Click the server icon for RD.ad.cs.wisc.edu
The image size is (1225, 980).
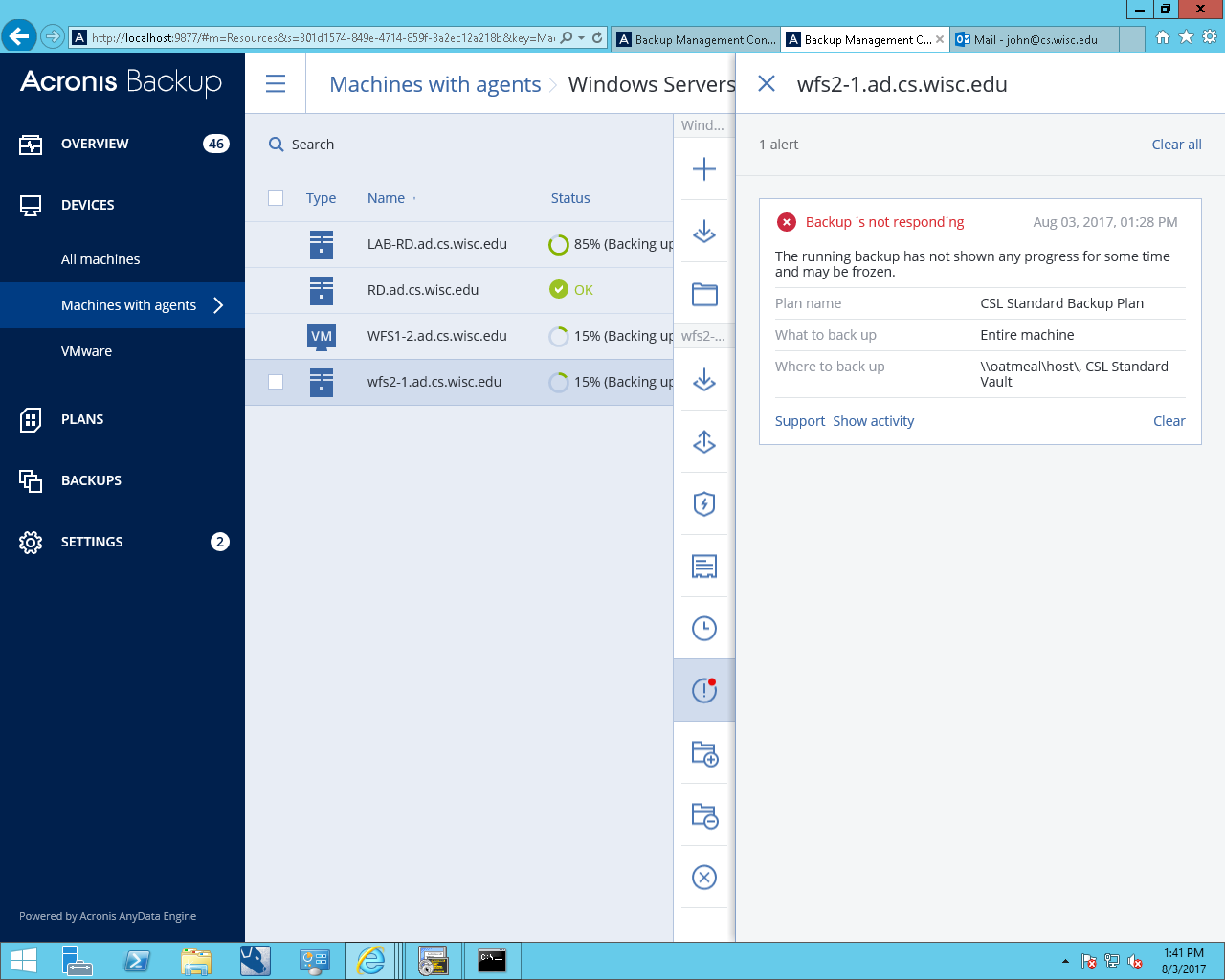tap(322, 290)
